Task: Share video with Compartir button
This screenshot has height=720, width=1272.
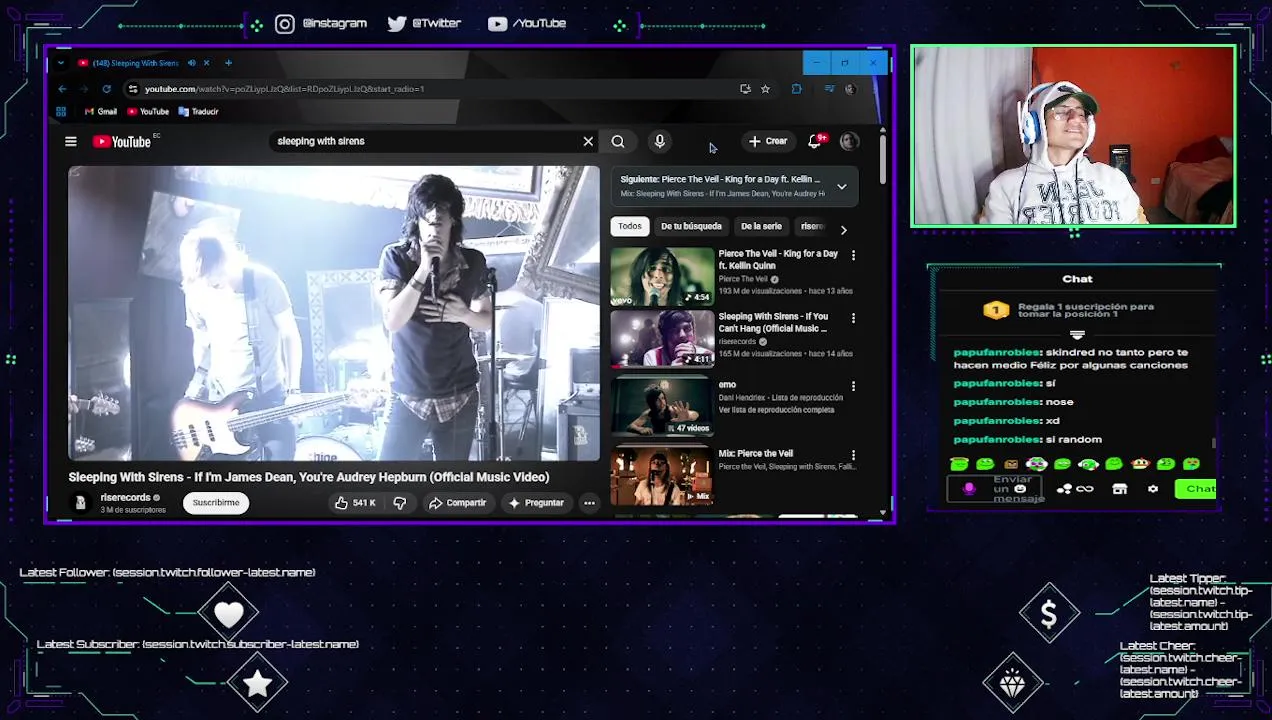Action: click(457, 503)
